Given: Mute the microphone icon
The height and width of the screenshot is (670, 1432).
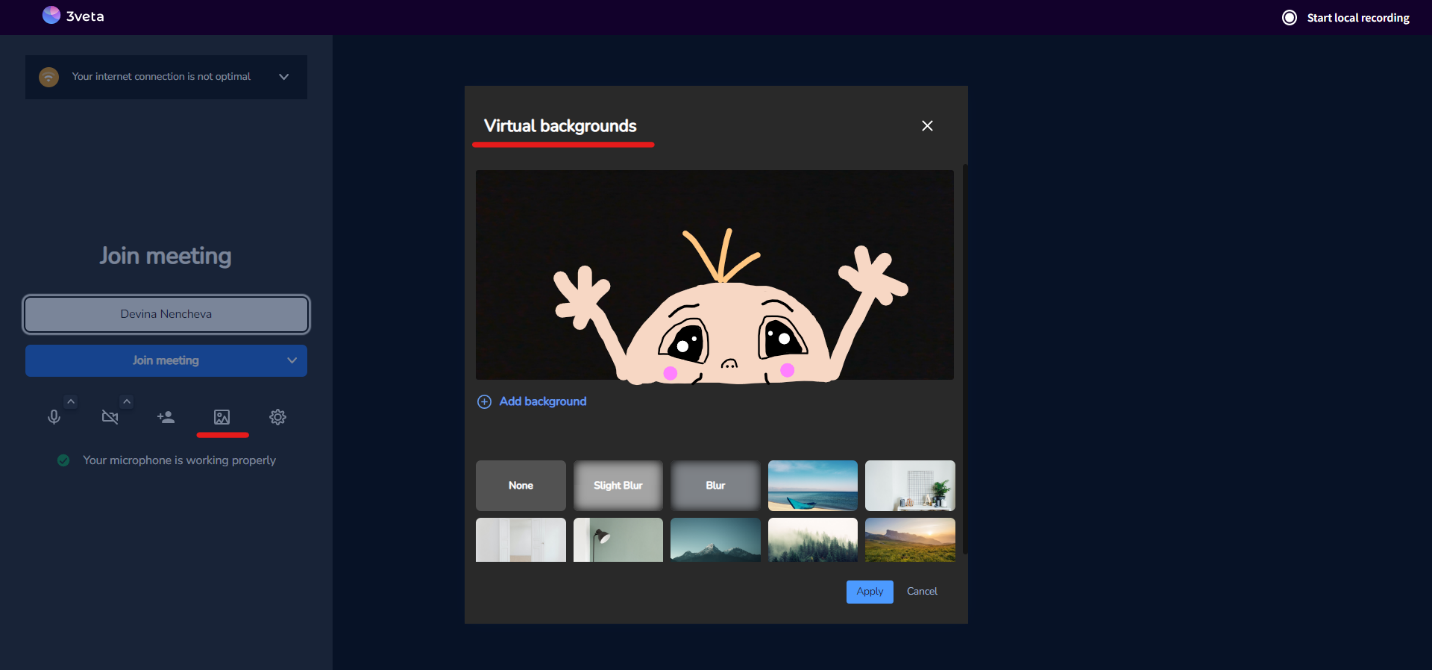Looking at the screenshot, I should tap(53, 417).
